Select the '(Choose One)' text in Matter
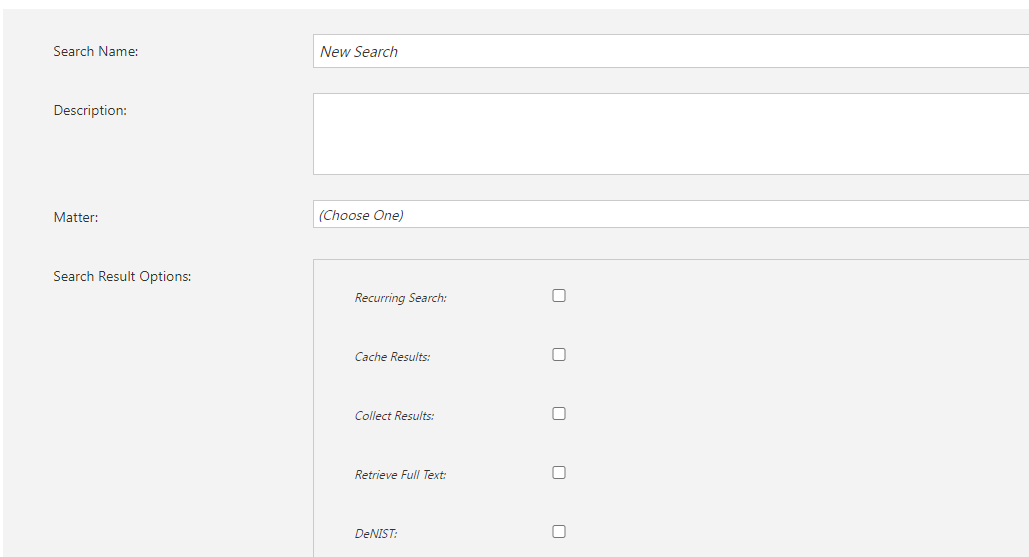Viewport: 1029px width, 557px height. [x=361, y=215]
